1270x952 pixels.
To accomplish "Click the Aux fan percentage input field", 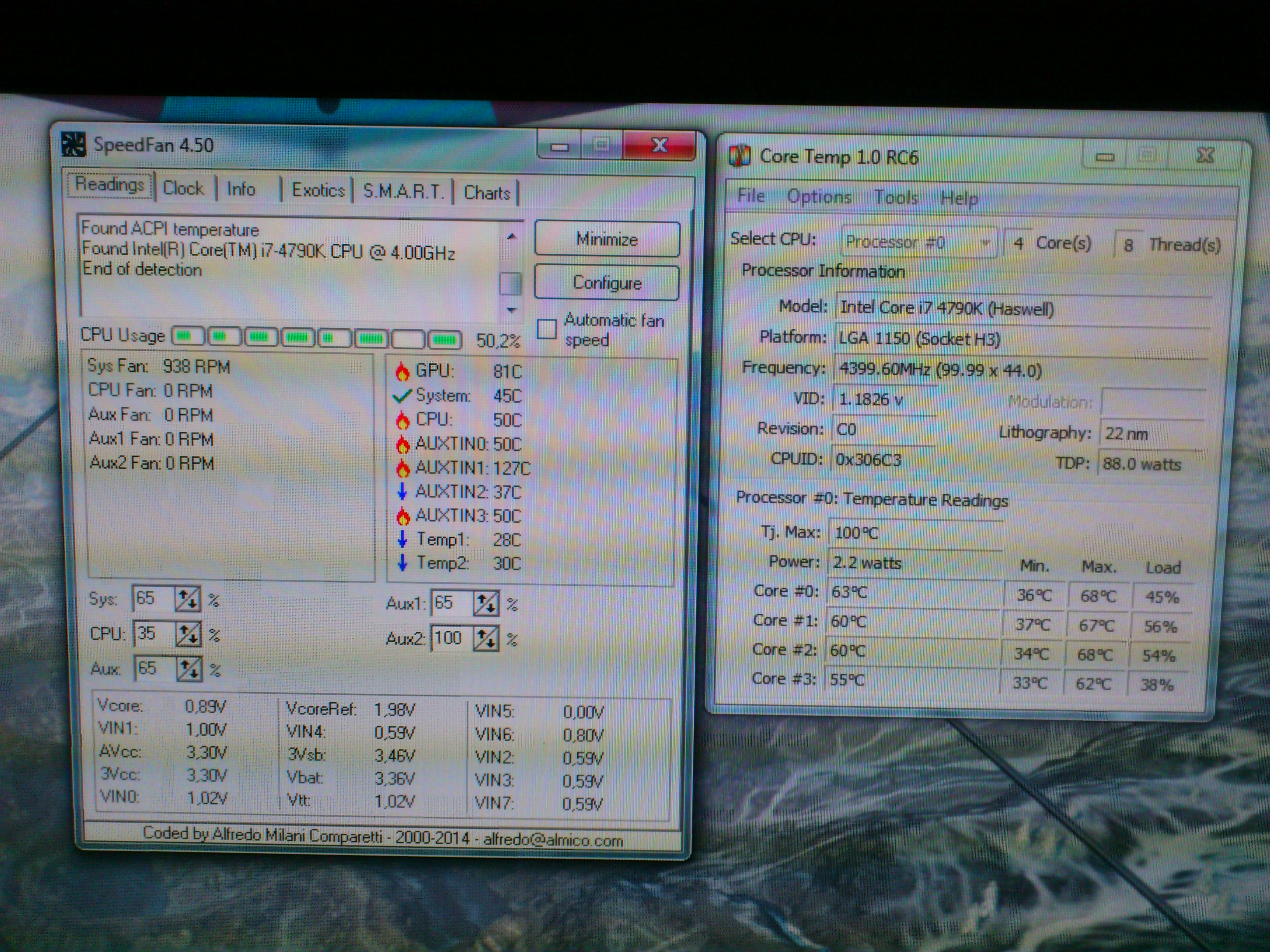I will click(154, 668).
